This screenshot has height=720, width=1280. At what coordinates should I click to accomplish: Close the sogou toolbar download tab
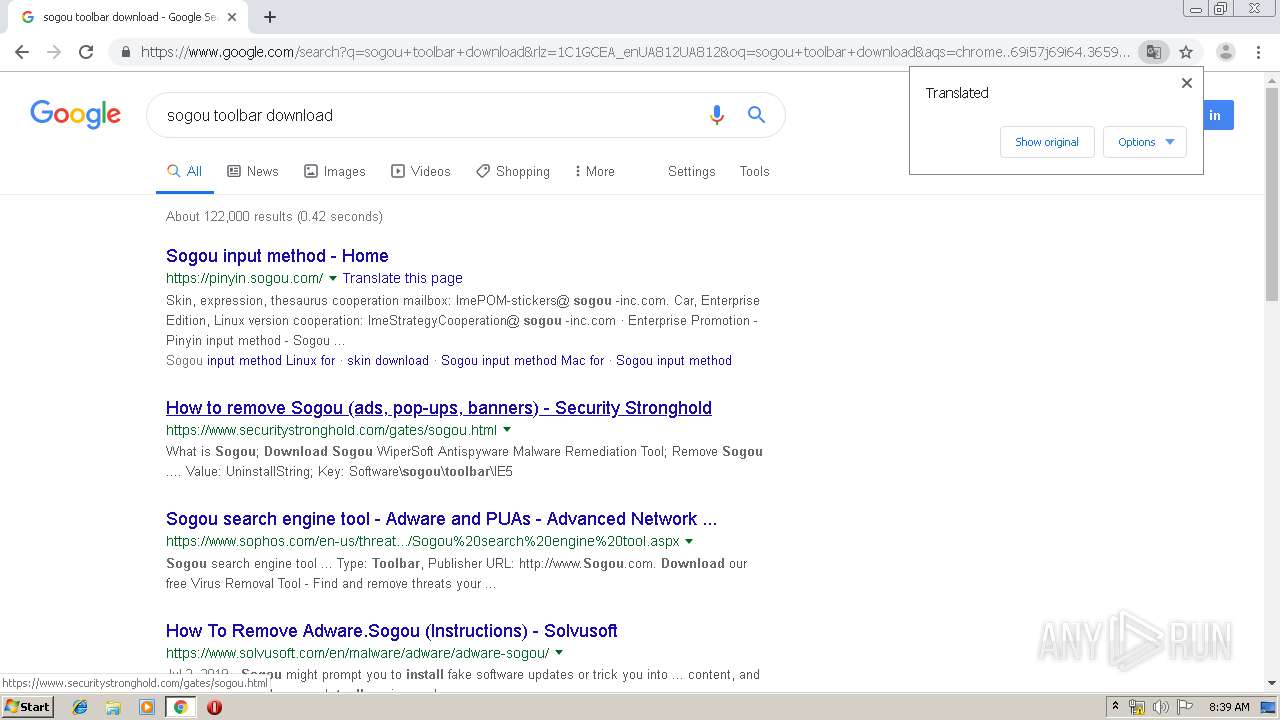[x=232, y=17]
